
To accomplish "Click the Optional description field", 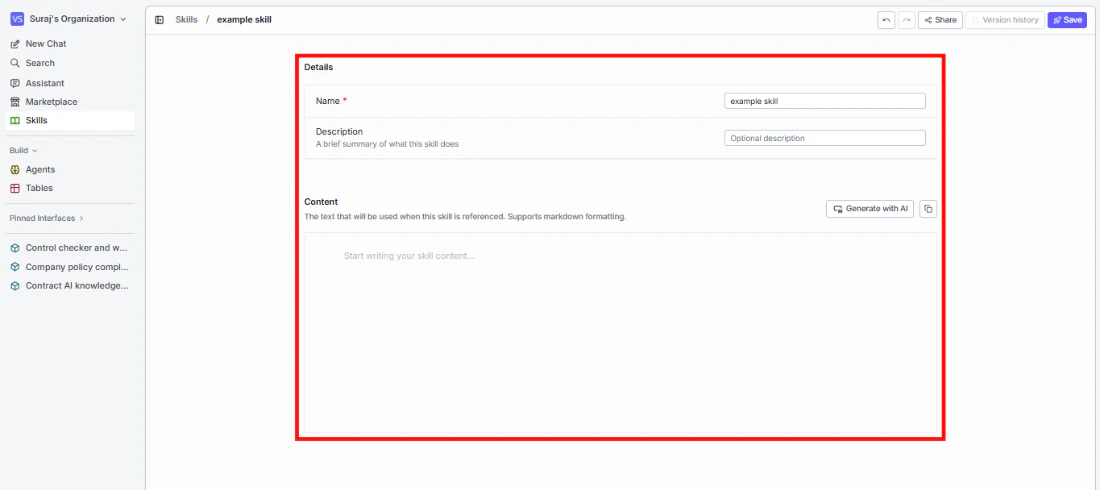I will coord(824,138).
